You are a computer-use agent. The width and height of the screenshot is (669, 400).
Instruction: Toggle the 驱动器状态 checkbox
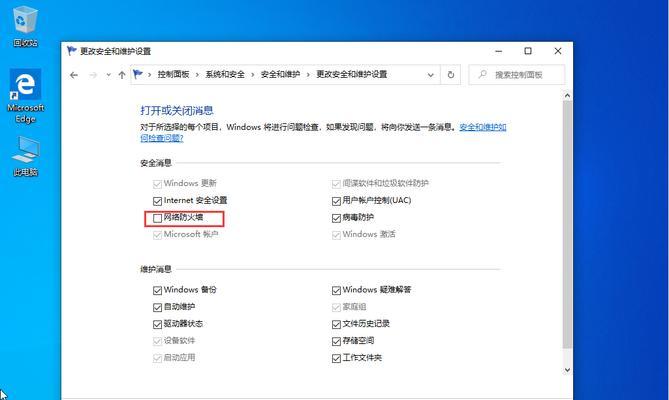[x=157, y=325]
